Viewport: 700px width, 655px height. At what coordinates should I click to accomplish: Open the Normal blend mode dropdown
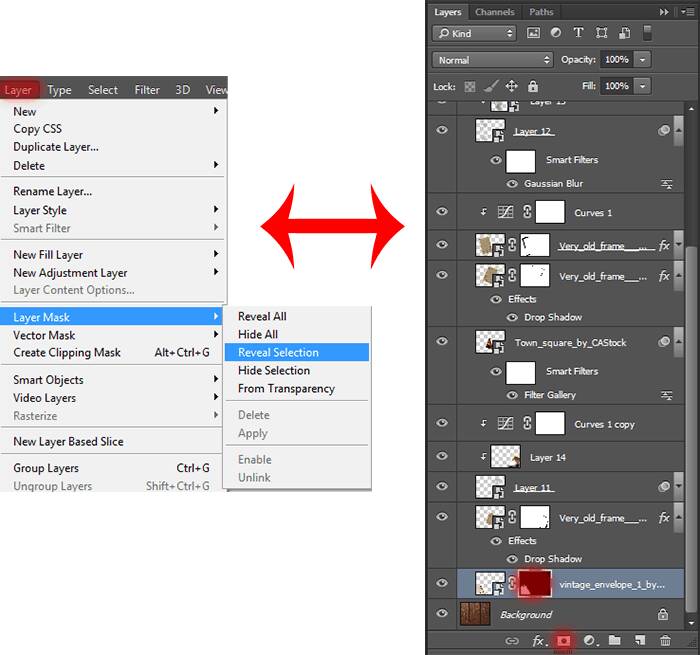(x=492, y=60)
